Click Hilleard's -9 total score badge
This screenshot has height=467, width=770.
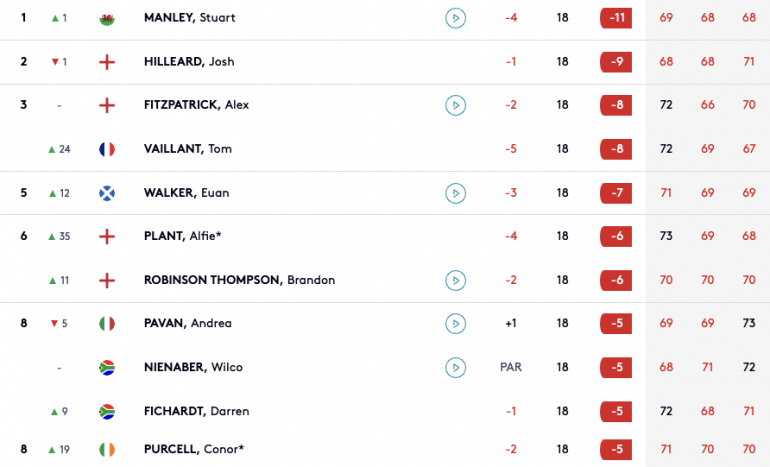tap(616, 62)
